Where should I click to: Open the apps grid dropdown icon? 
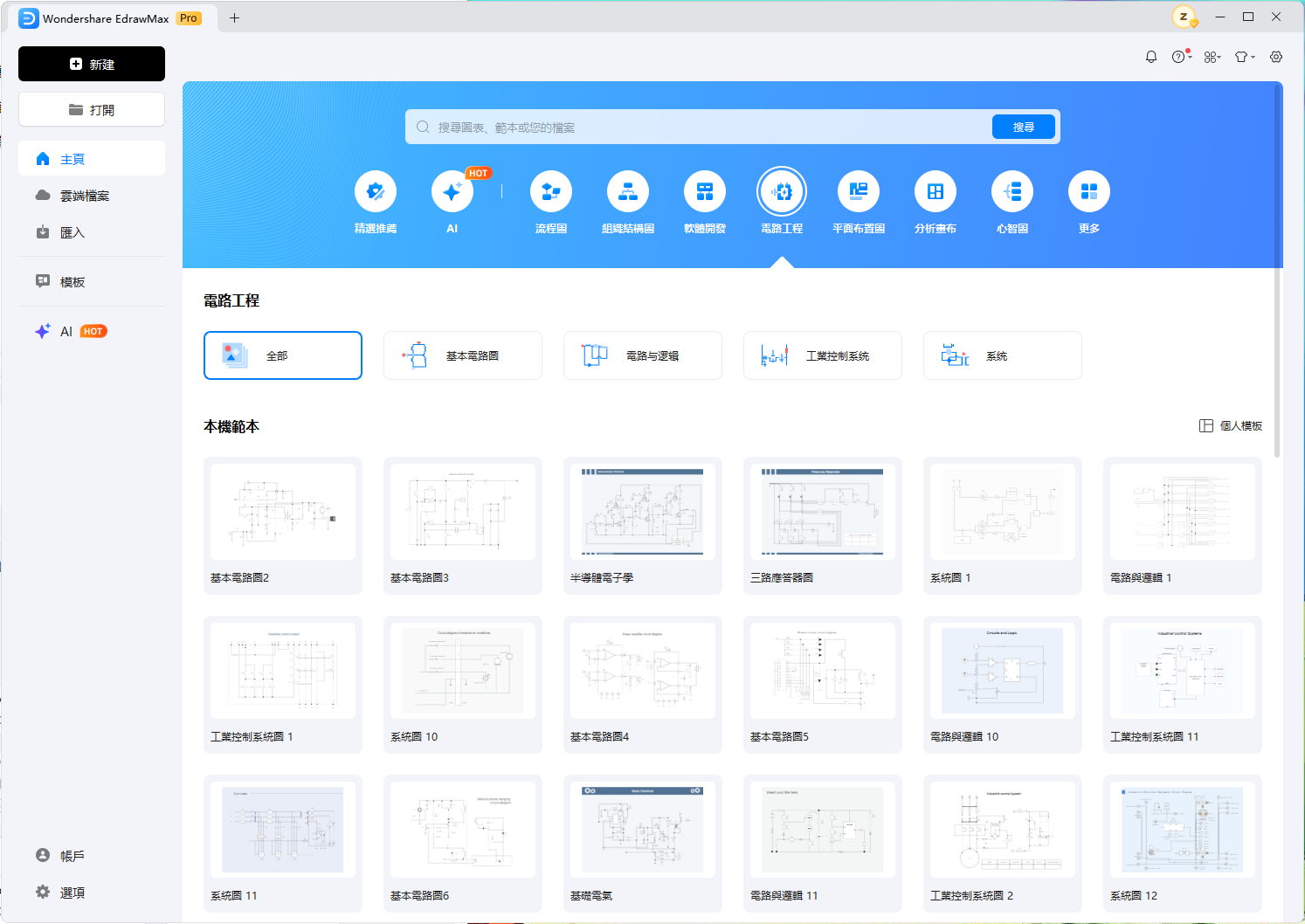(x=1212, y=57)
